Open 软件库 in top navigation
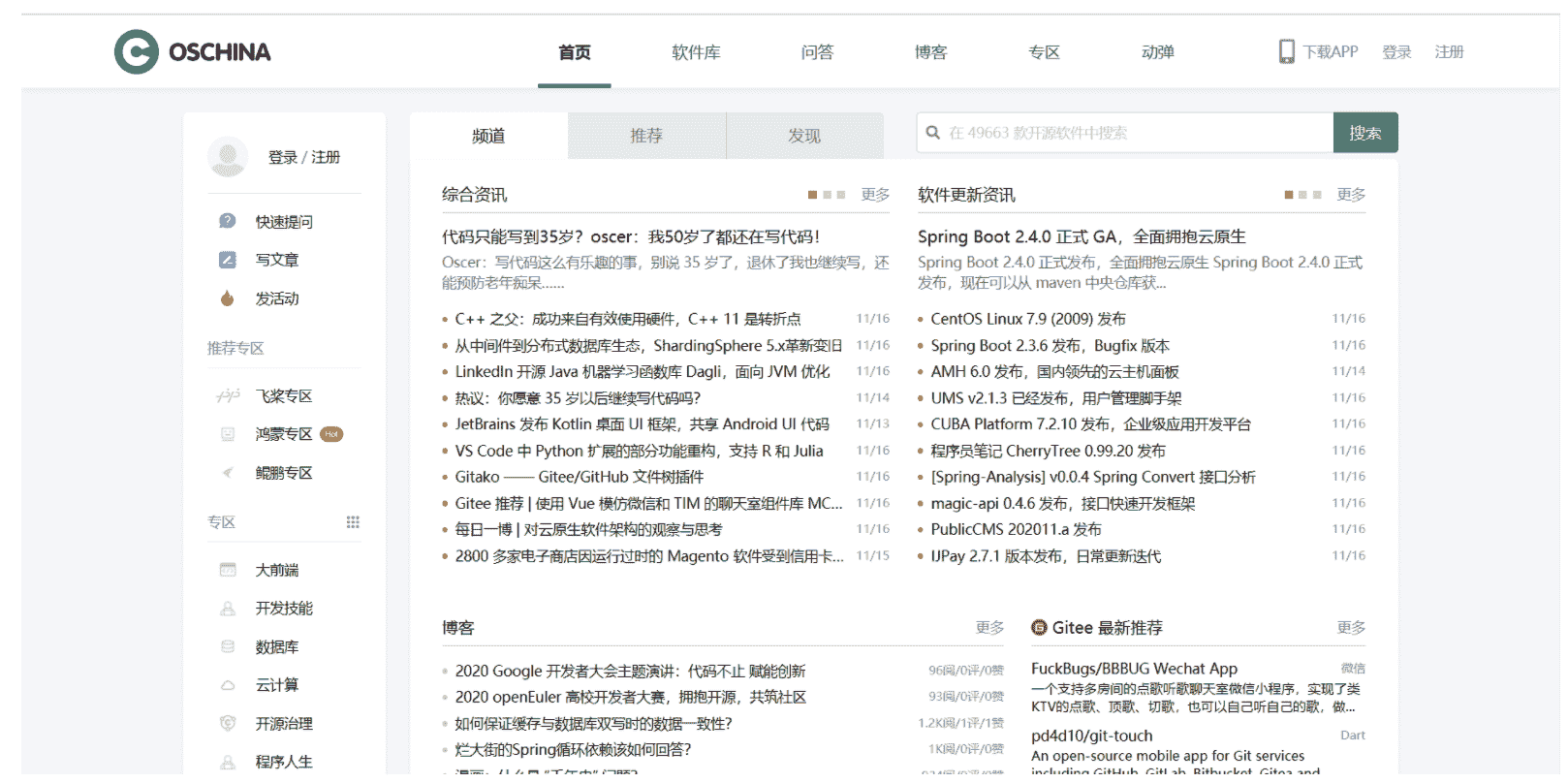 pyautogui.click(x=696, y=52)
